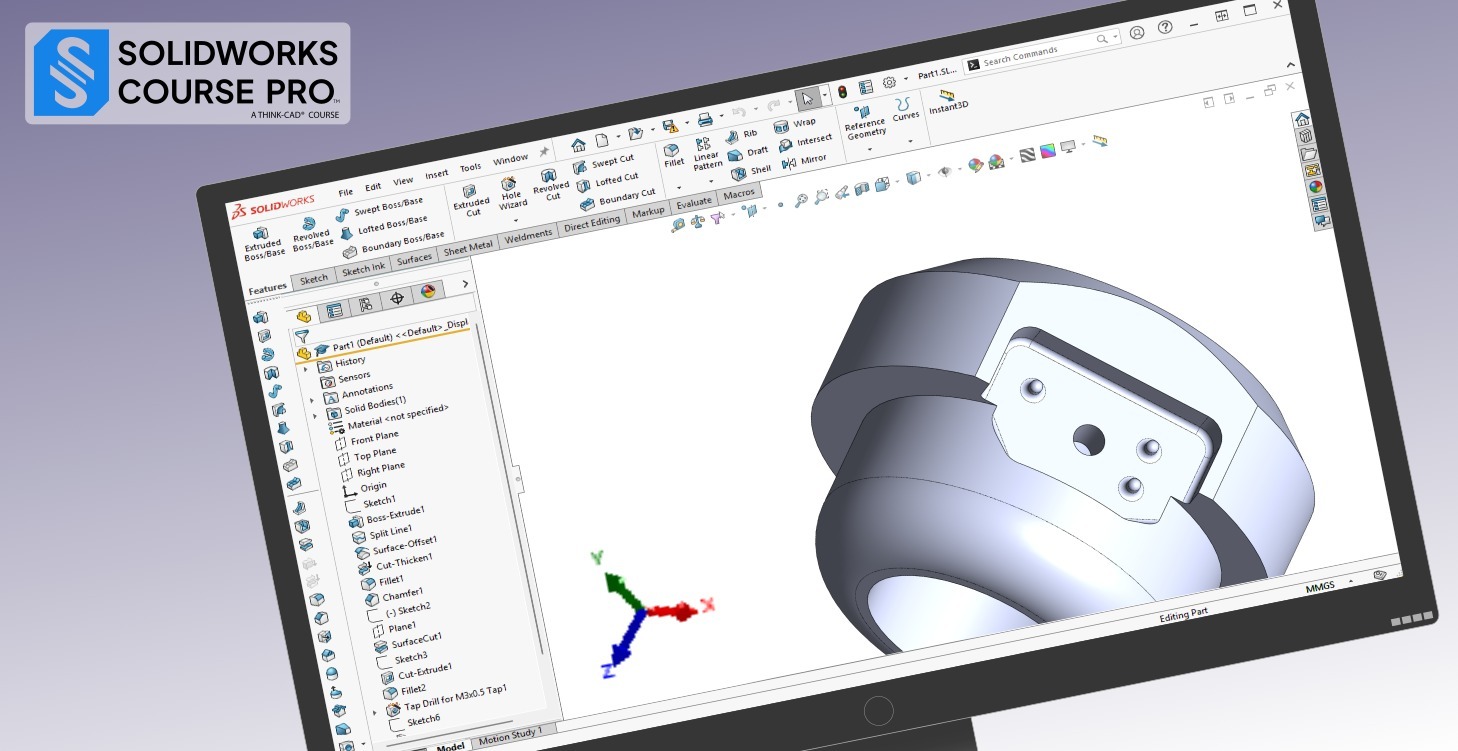Expand the Linear Pattern dropdown arrow
Image resolution: width=1458 pixels, height=751 pixels.
coord(711,181)
